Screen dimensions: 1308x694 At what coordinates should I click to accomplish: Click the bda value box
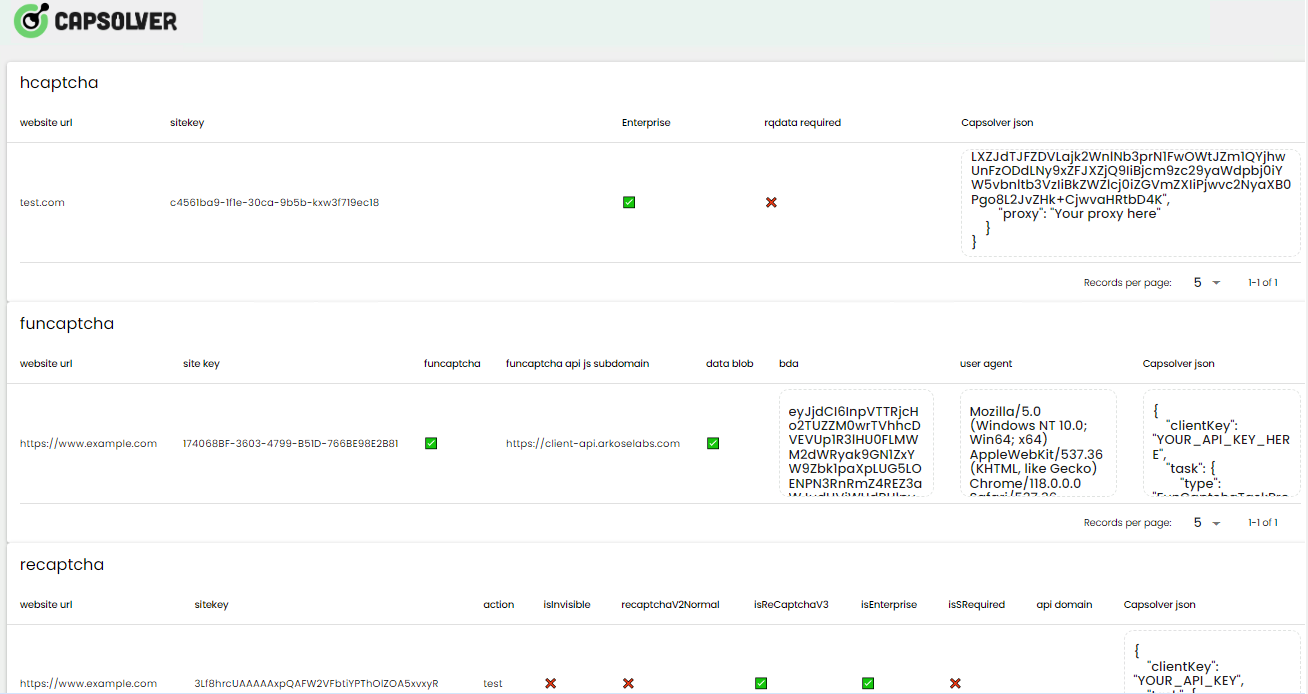856,443
